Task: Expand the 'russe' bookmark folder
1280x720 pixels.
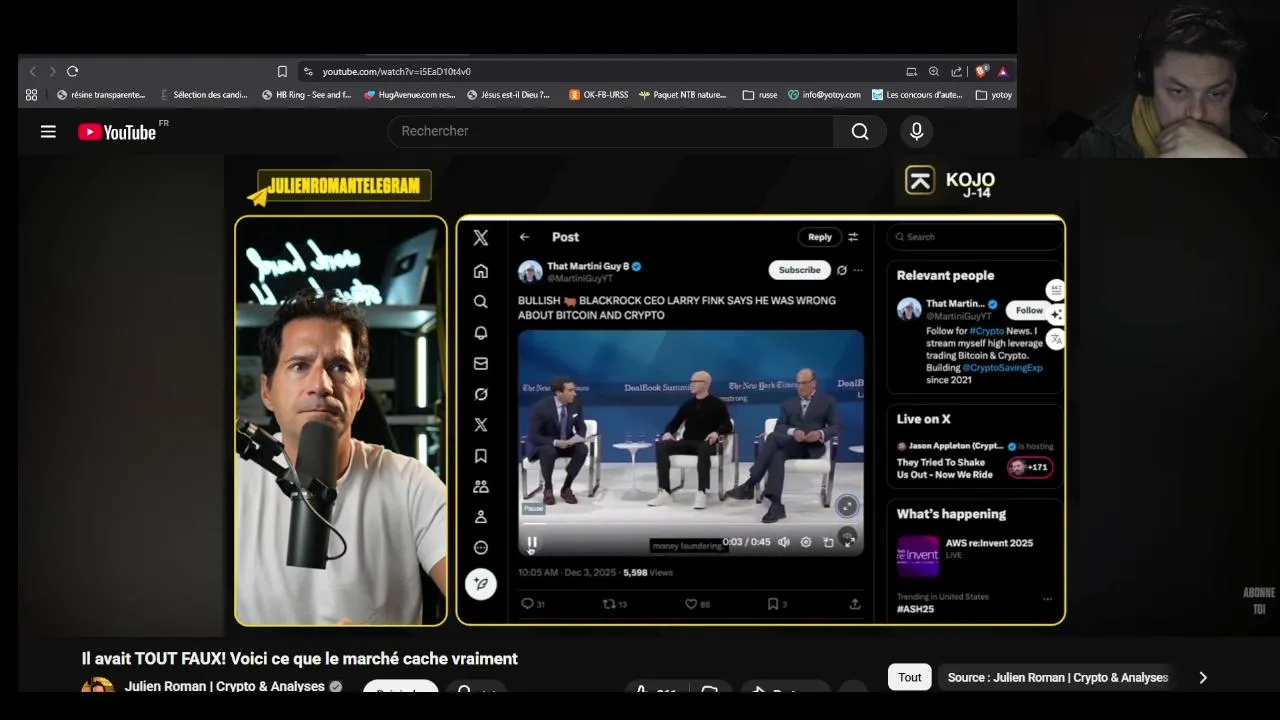Action: (x=760, y=95)
